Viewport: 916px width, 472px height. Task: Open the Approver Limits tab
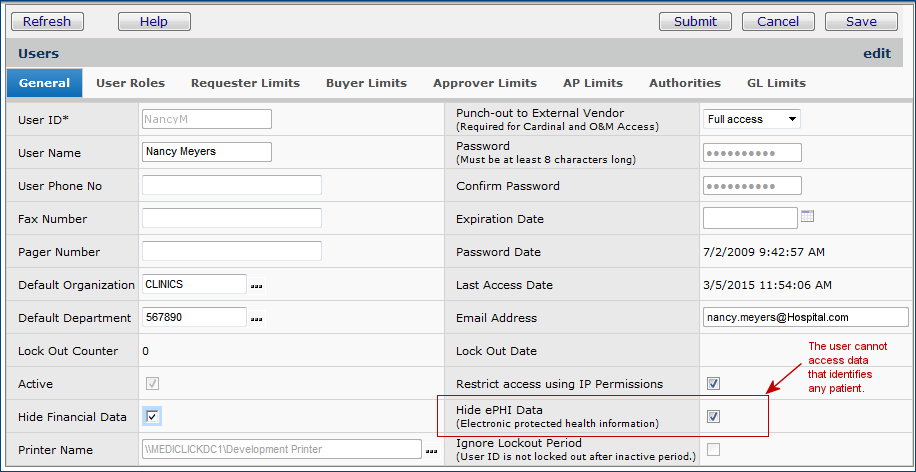click(x=485, y=83)
